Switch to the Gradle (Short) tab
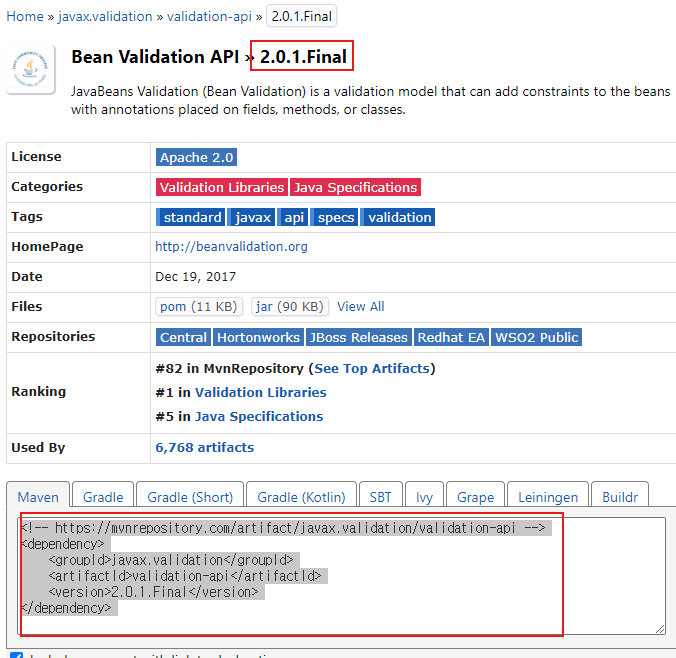The image size is (676, 658). [190, 497]
